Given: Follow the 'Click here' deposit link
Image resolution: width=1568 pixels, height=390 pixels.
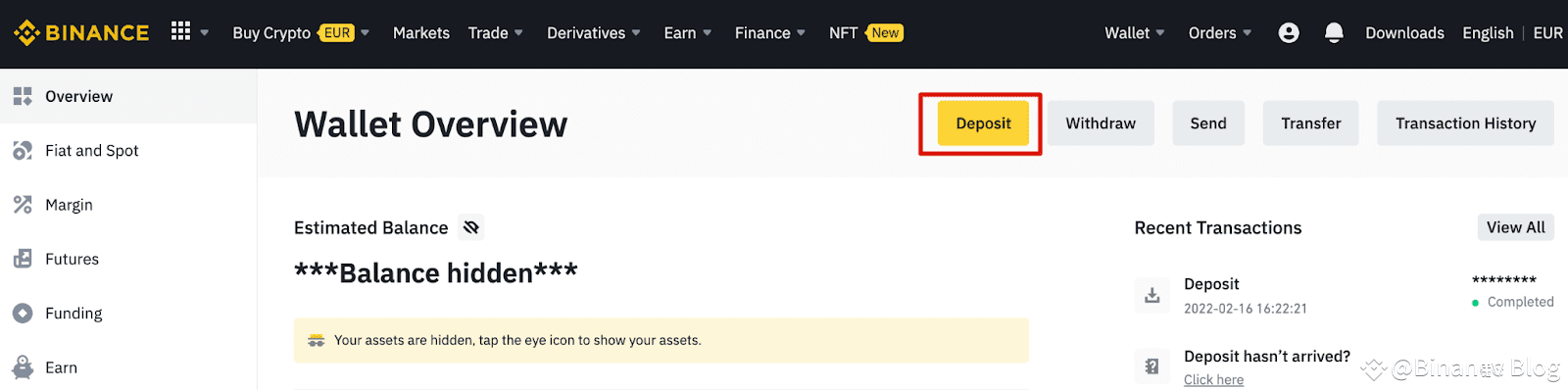Looking at the screenshot, I should pos(1213,380).
